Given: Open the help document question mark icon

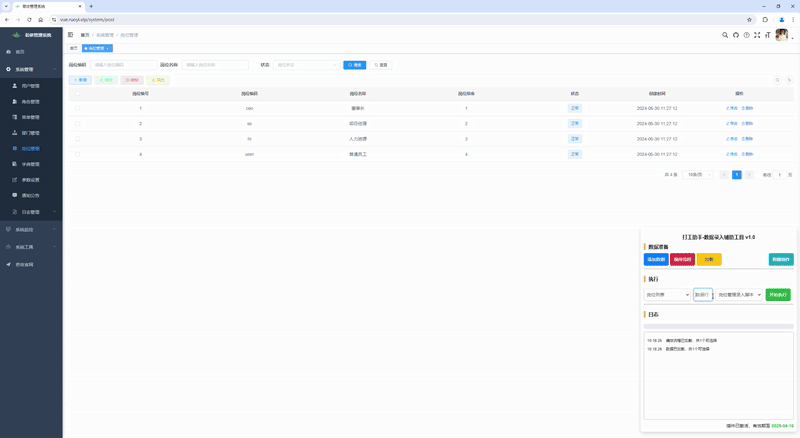Looking at the screenshot, I should coord(746,35).
